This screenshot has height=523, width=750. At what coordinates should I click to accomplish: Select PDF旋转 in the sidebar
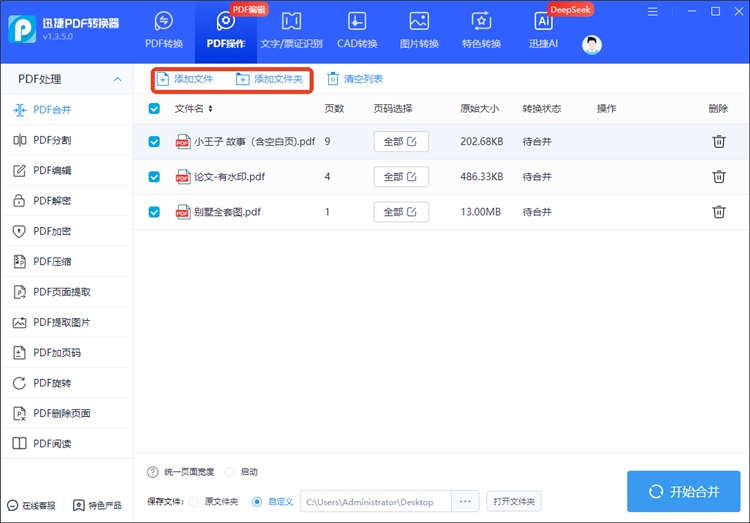click(66, 383)
